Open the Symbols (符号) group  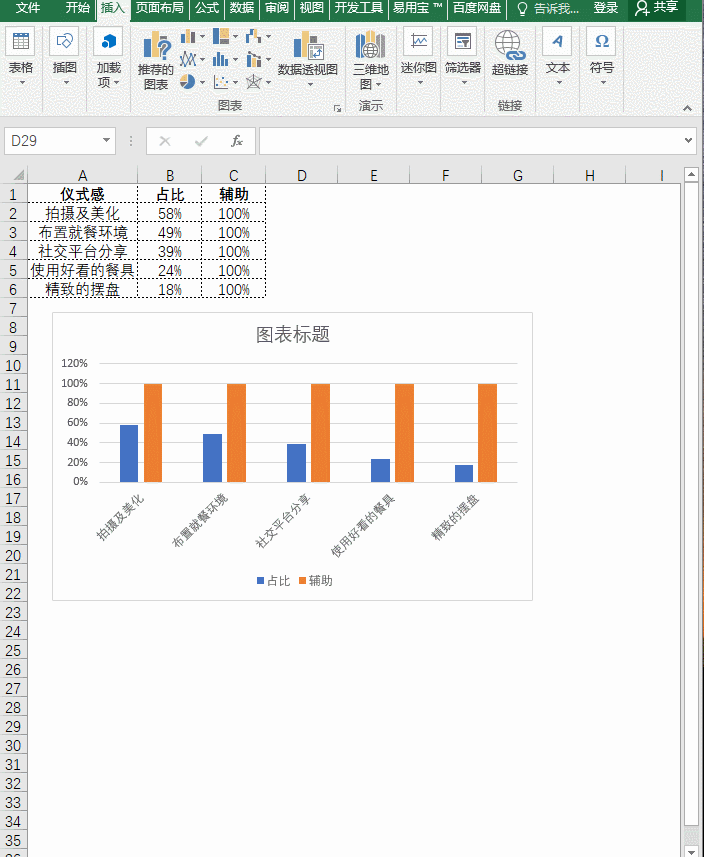(x=602, y=58)
